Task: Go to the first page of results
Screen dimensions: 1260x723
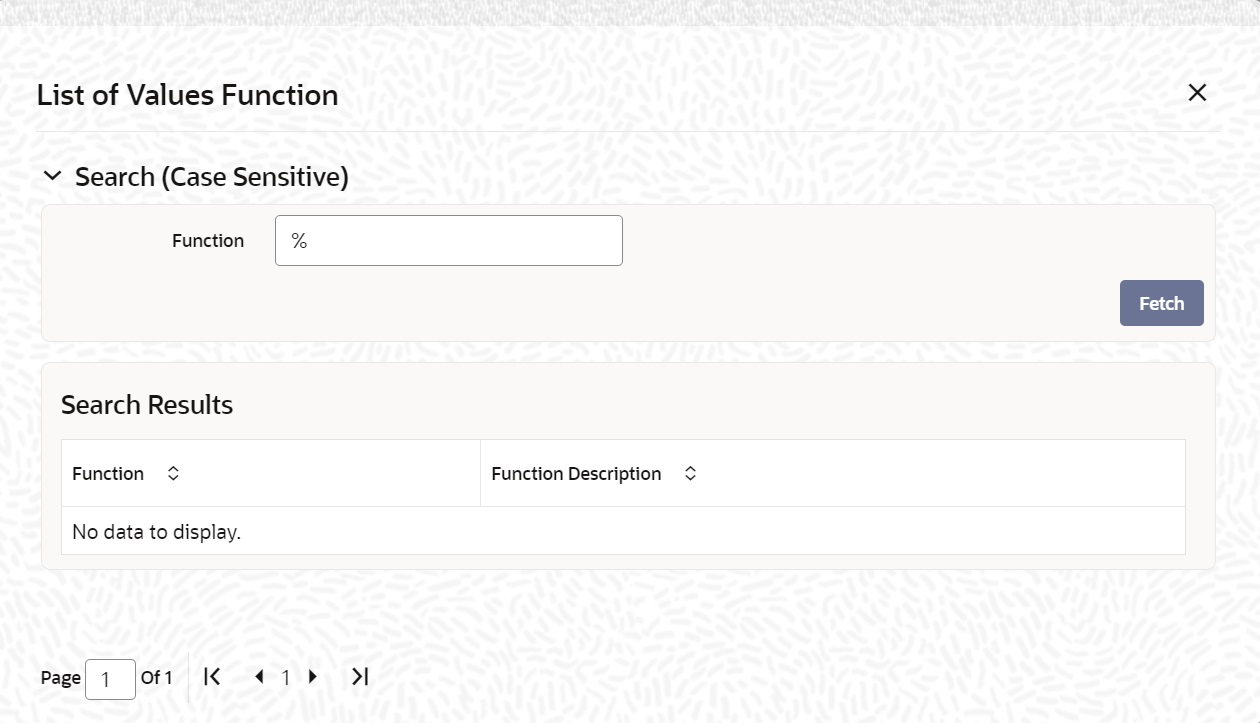Action: tap(212, 677)
